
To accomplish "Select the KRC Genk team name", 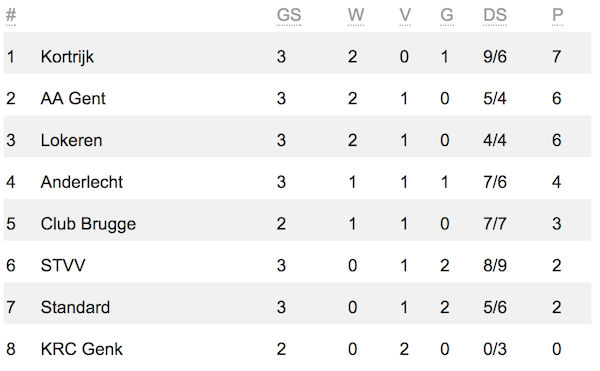I will tap(82, 349).
